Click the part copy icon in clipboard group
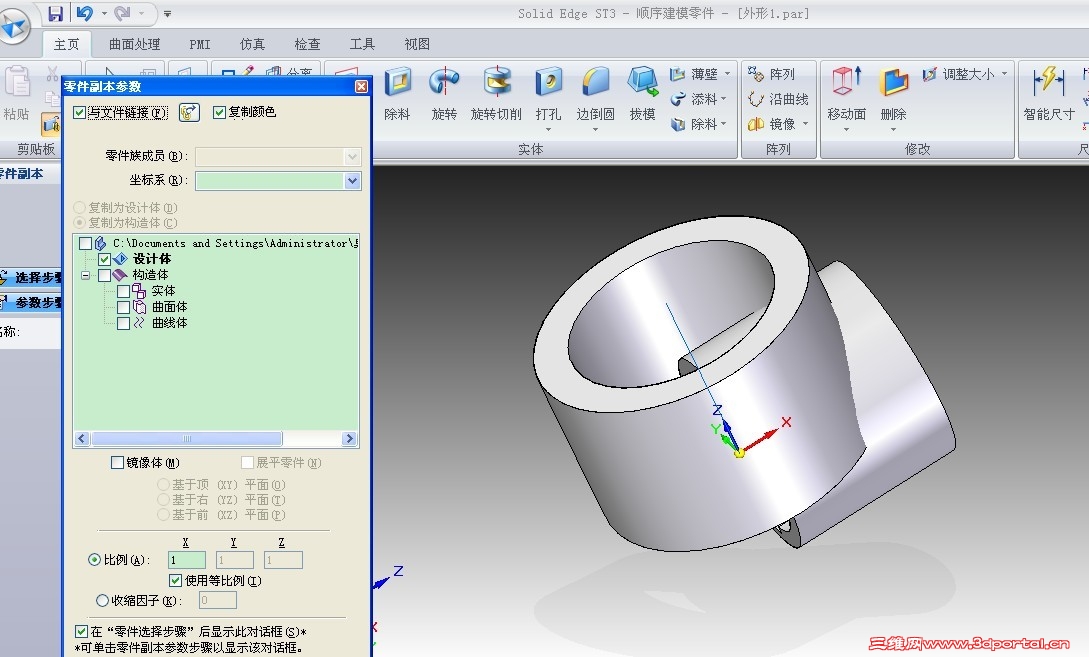 (x=51, y=124)
